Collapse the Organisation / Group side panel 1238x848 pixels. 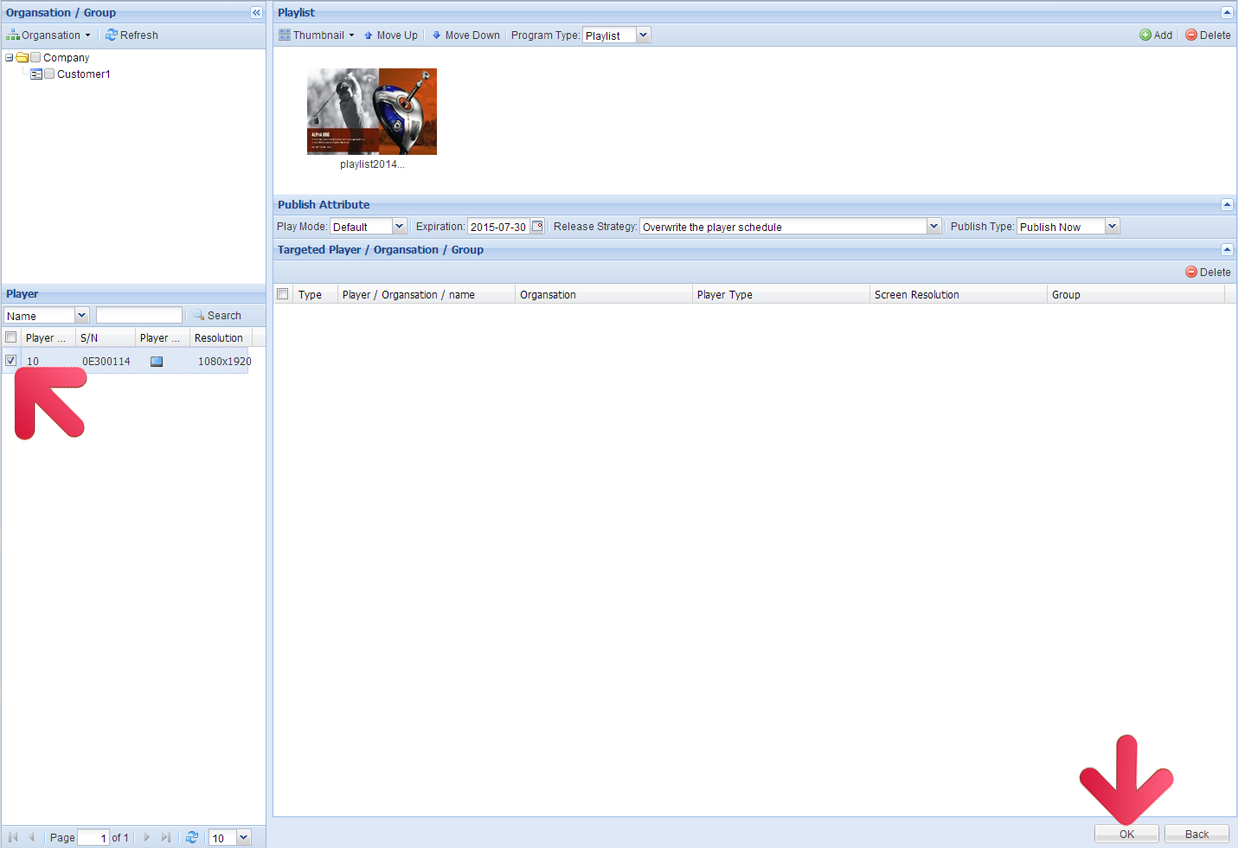point(256,13)
